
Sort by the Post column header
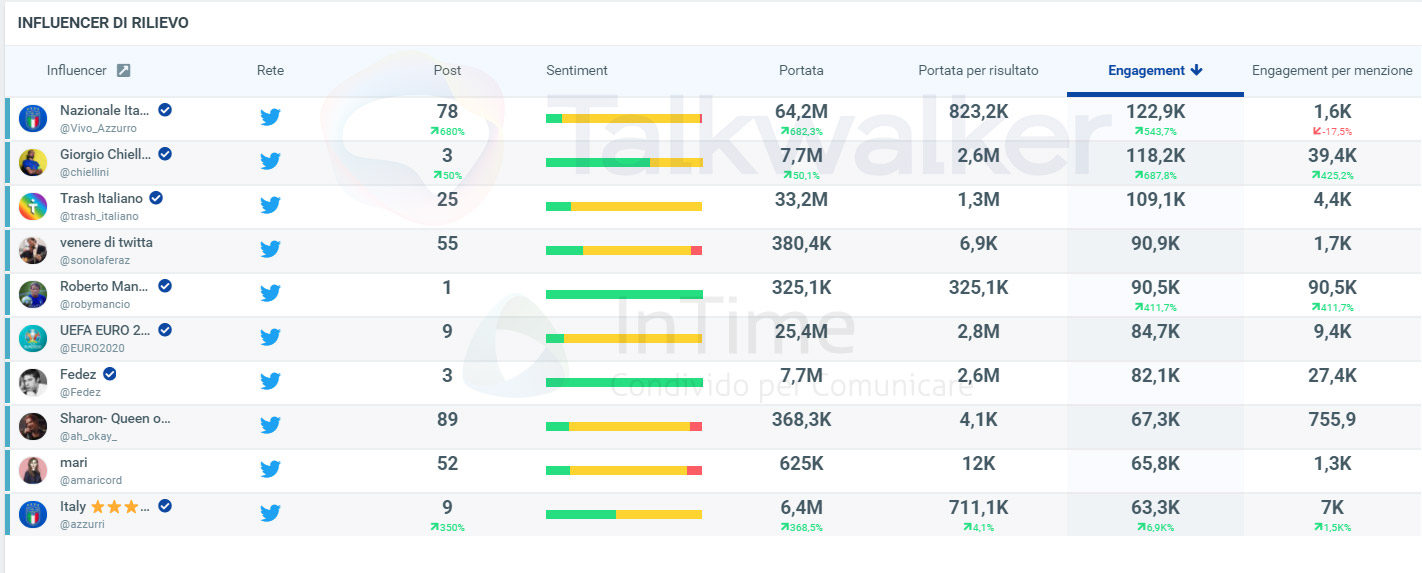coord(447,71)
